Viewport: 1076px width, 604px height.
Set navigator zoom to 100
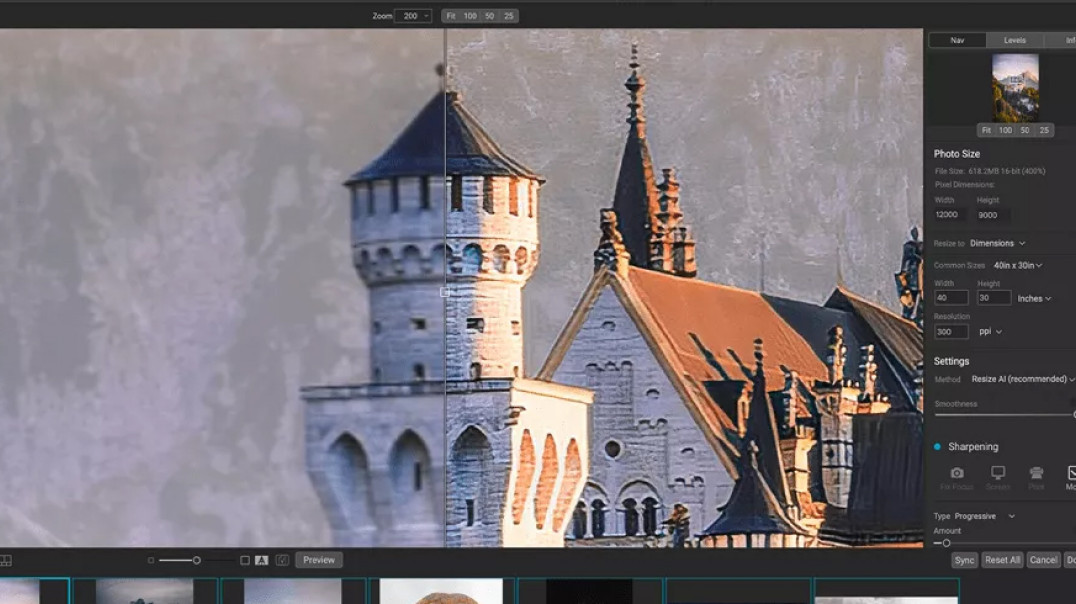[1005, 130]
